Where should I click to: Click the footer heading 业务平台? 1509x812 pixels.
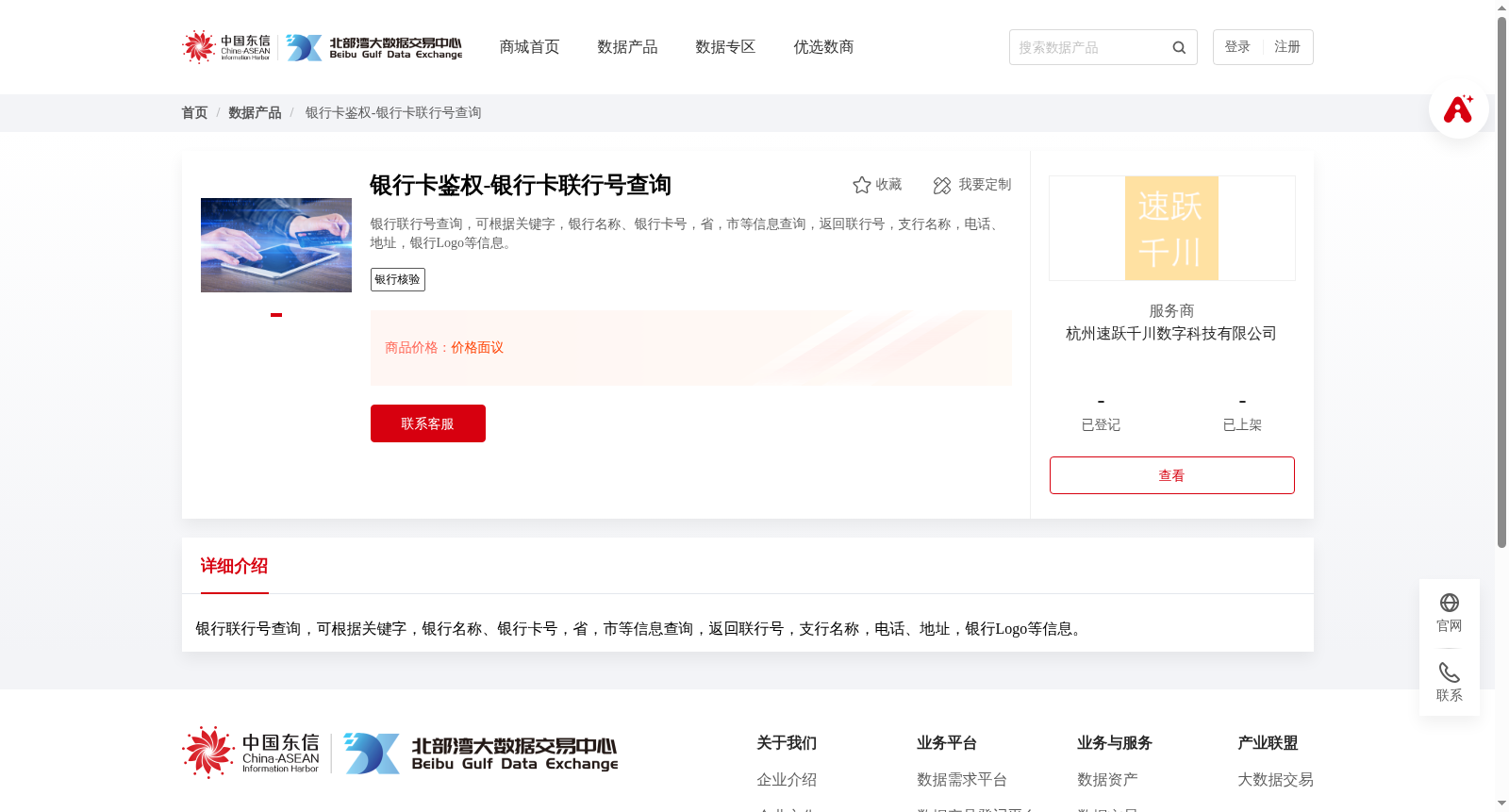click(947, 743)
